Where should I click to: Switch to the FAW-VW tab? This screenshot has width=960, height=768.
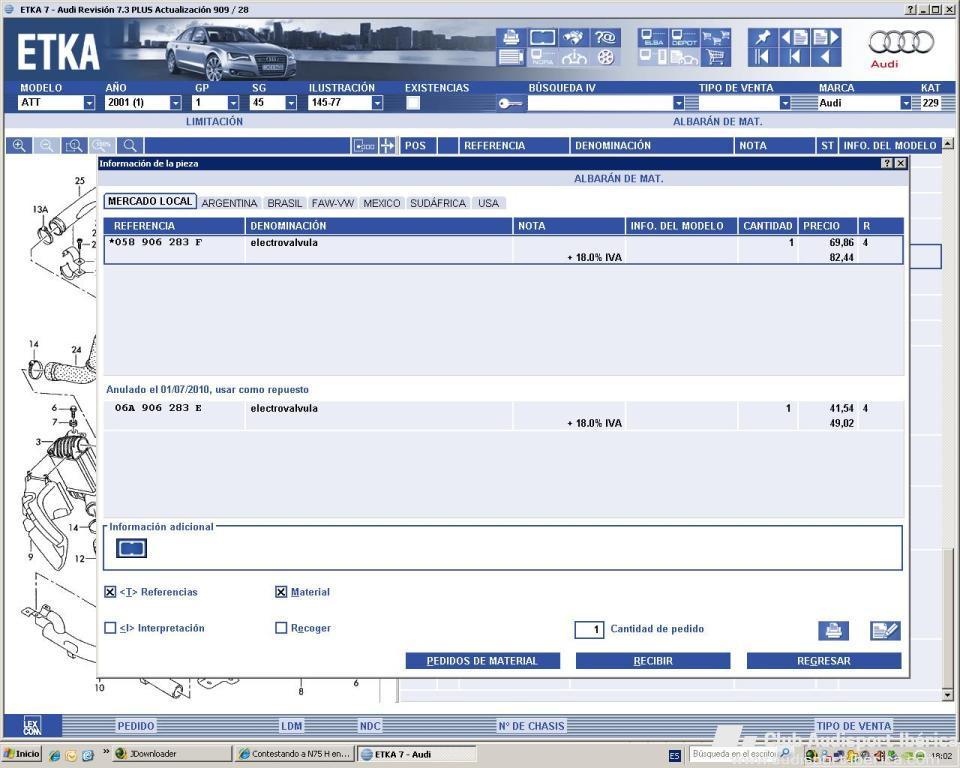333,203
